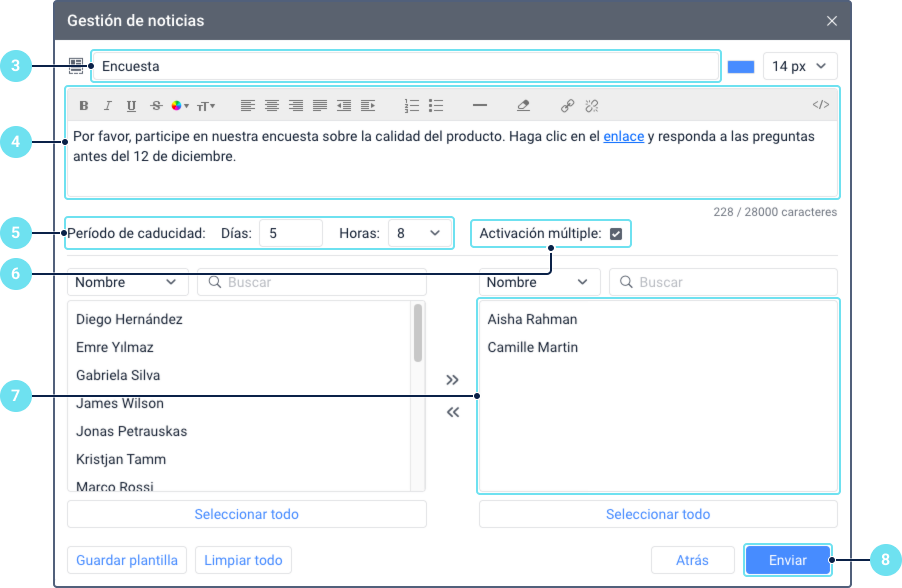Uncheck the Activación múltiple checkbox
Image resolution: width=902 pixels, height=588 pixels.
[x=616, y=234]
